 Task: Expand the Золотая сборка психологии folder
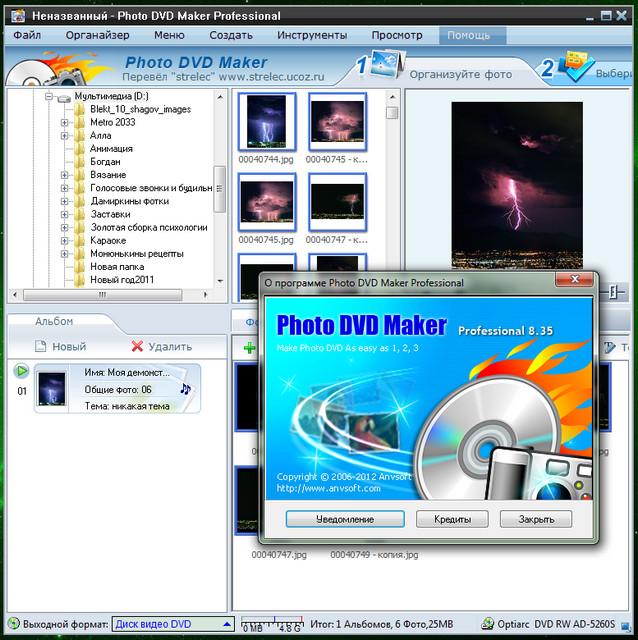[x=64, y=227]
